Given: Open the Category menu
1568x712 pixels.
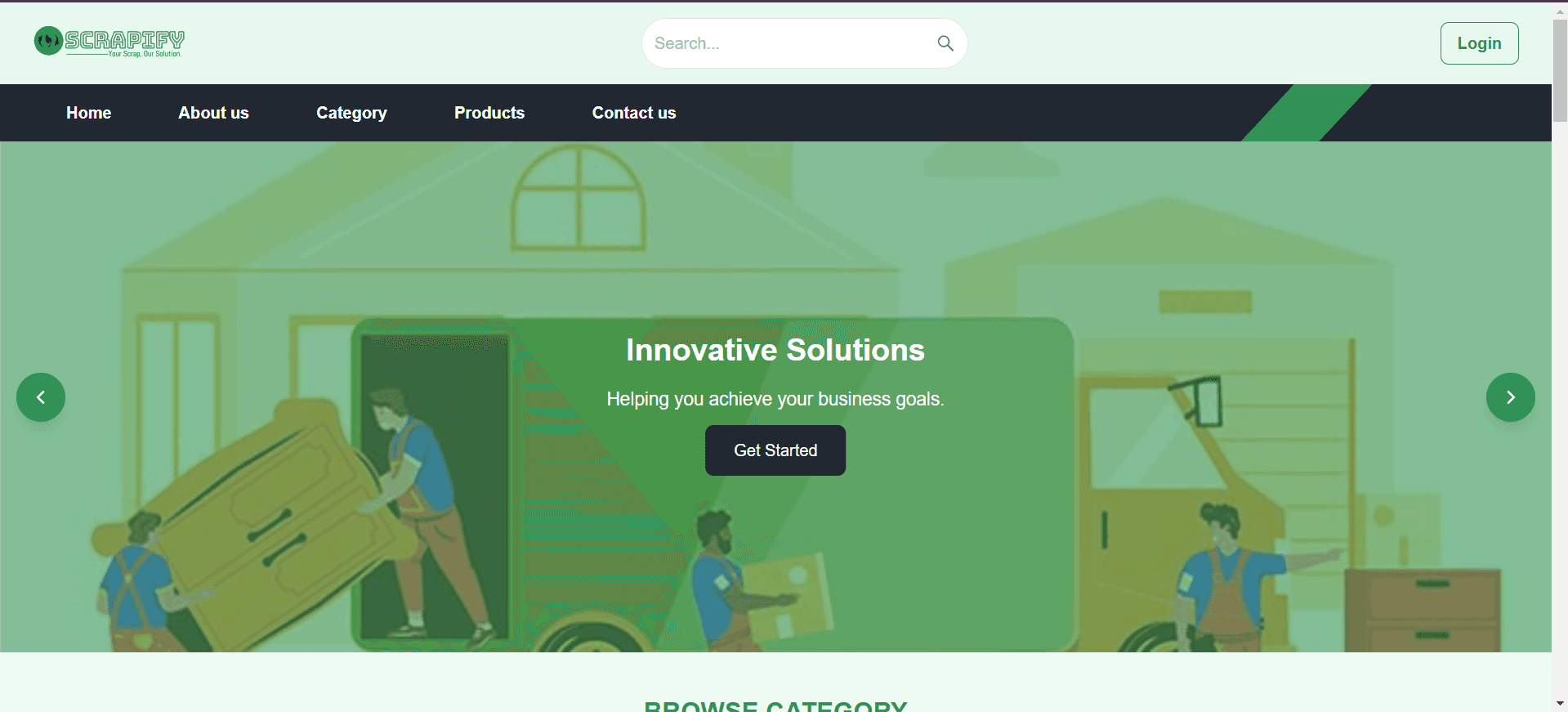Looking at the screenshot, I should tap(351, 113).
